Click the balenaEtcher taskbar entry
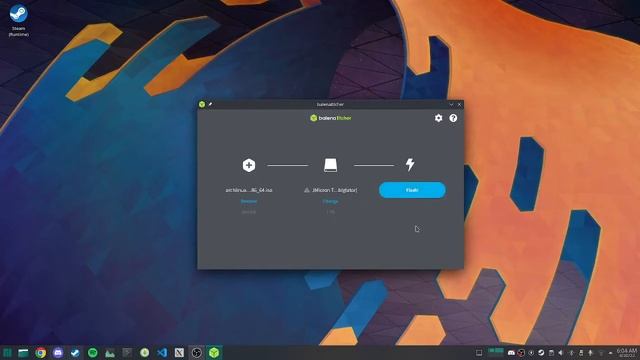 (x=214, y=353)
